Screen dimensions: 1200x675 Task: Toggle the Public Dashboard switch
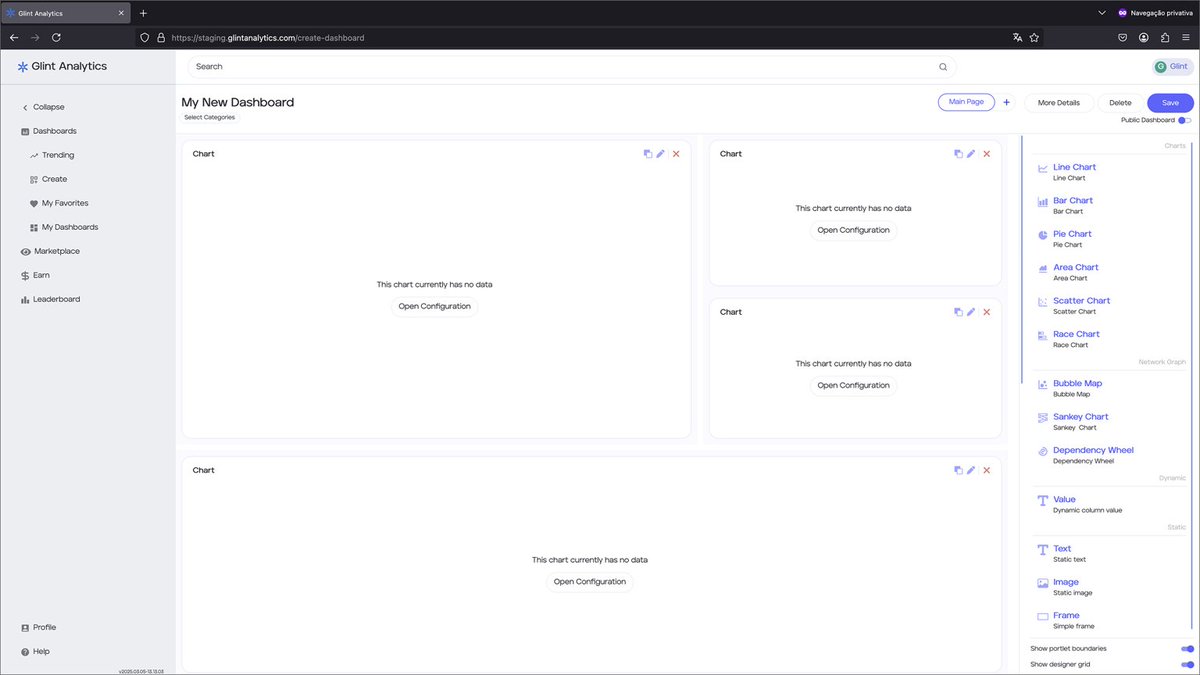(x=1184, y=120)
